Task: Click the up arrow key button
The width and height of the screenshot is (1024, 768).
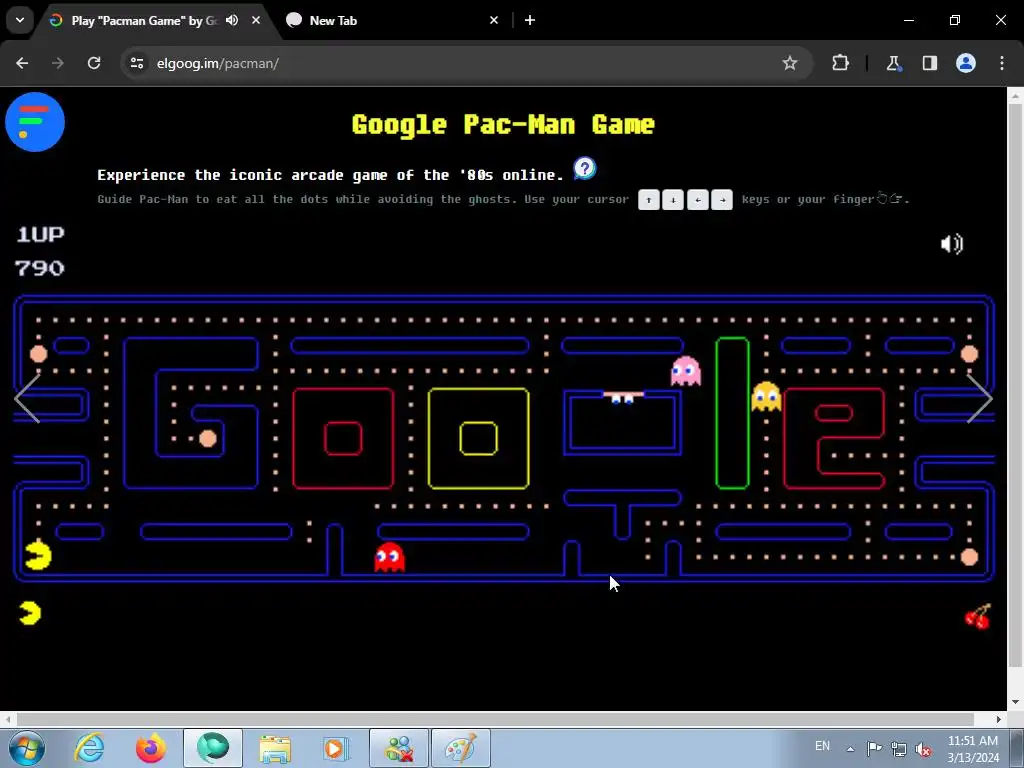Action: click(x=648, y=200)
